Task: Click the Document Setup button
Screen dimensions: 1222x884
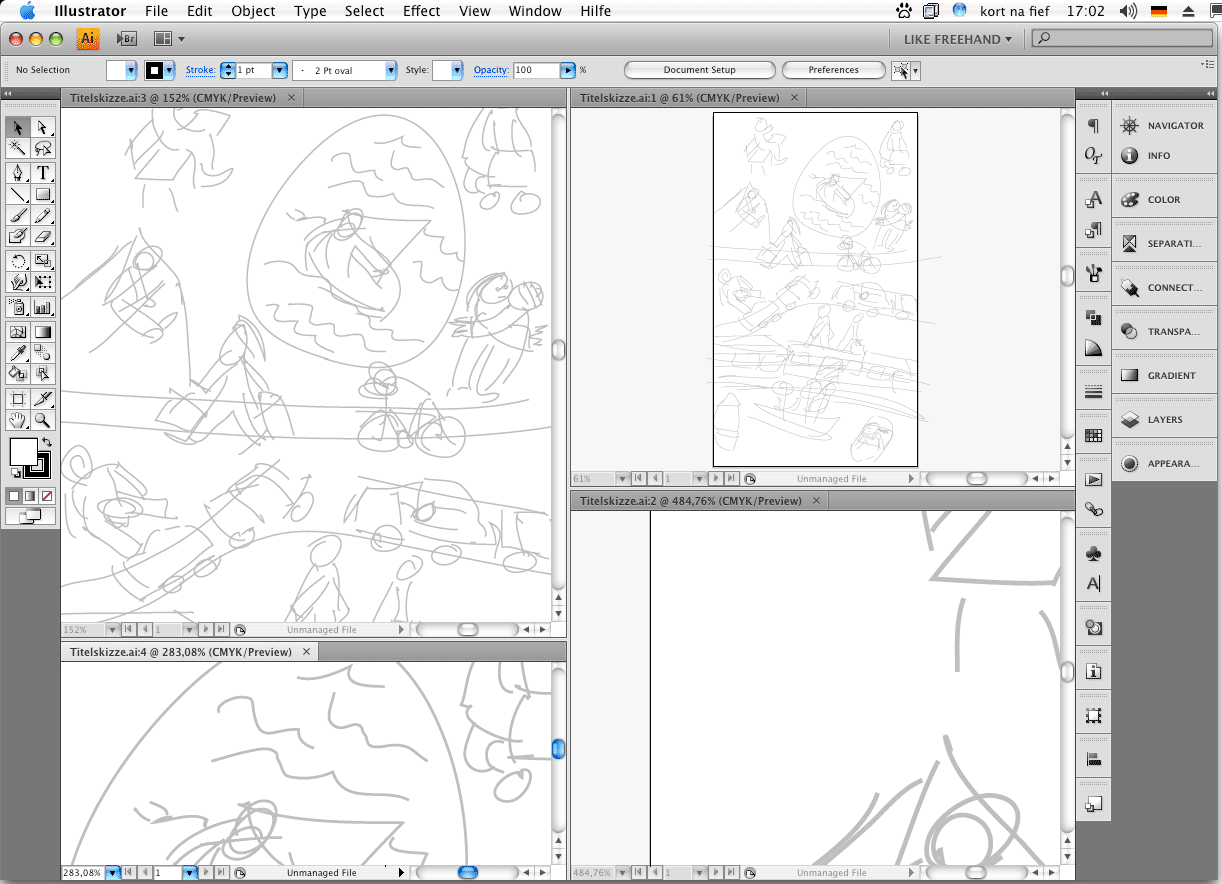Action: coord(699,70)
